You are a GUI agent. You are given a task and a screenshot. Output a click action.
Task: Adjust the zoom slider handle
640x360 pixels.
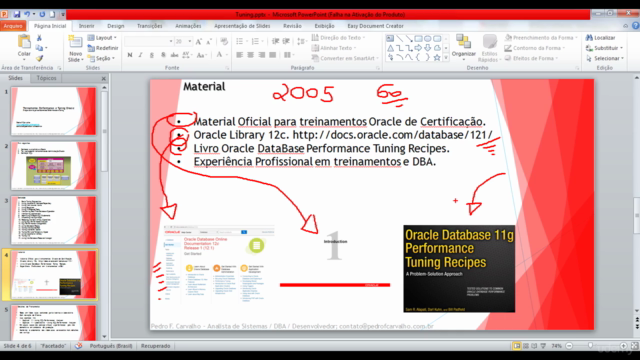(590, 346)
